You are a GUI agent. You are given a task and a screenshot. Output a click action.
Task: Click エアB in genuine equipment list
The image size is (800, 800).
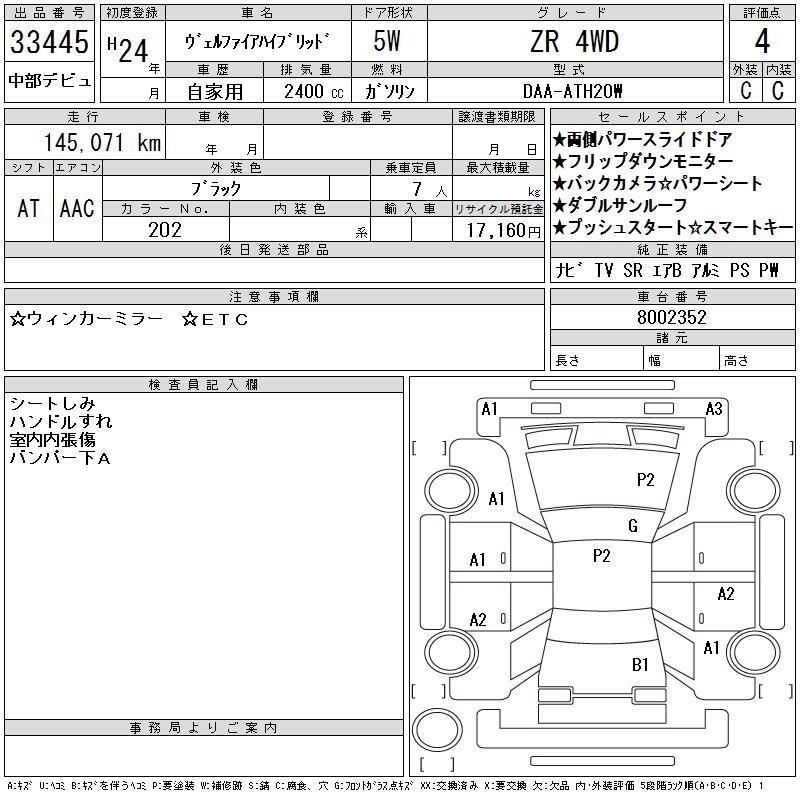(x=667, y=270)
